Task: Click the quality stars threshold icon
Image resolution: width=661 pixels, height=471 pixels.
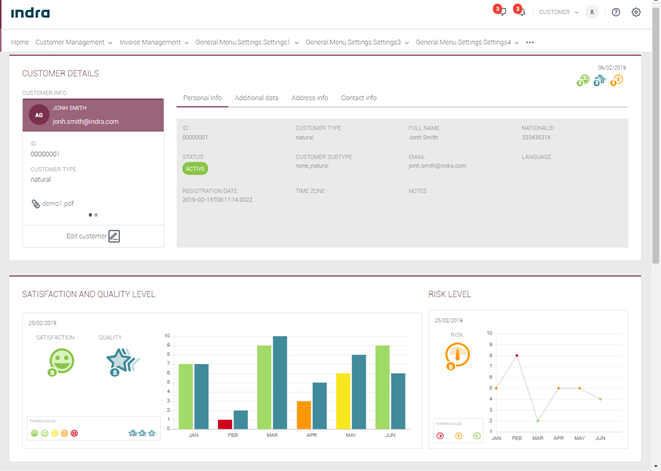Action: pyautogui.click(x=142, y=433)
